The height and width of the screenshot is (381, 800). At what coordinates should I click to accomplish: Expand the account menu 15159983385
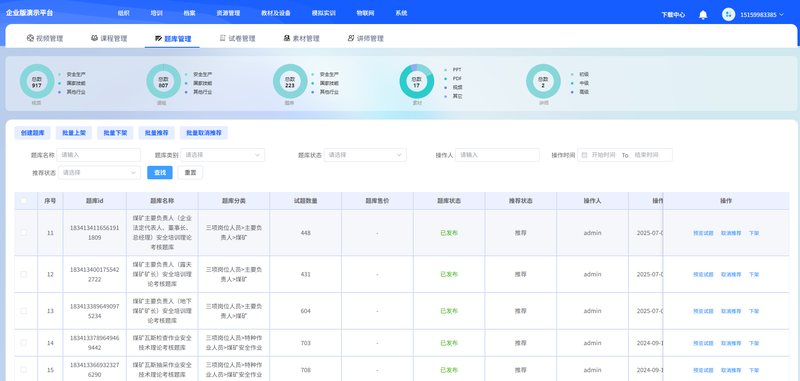[762, 15]
